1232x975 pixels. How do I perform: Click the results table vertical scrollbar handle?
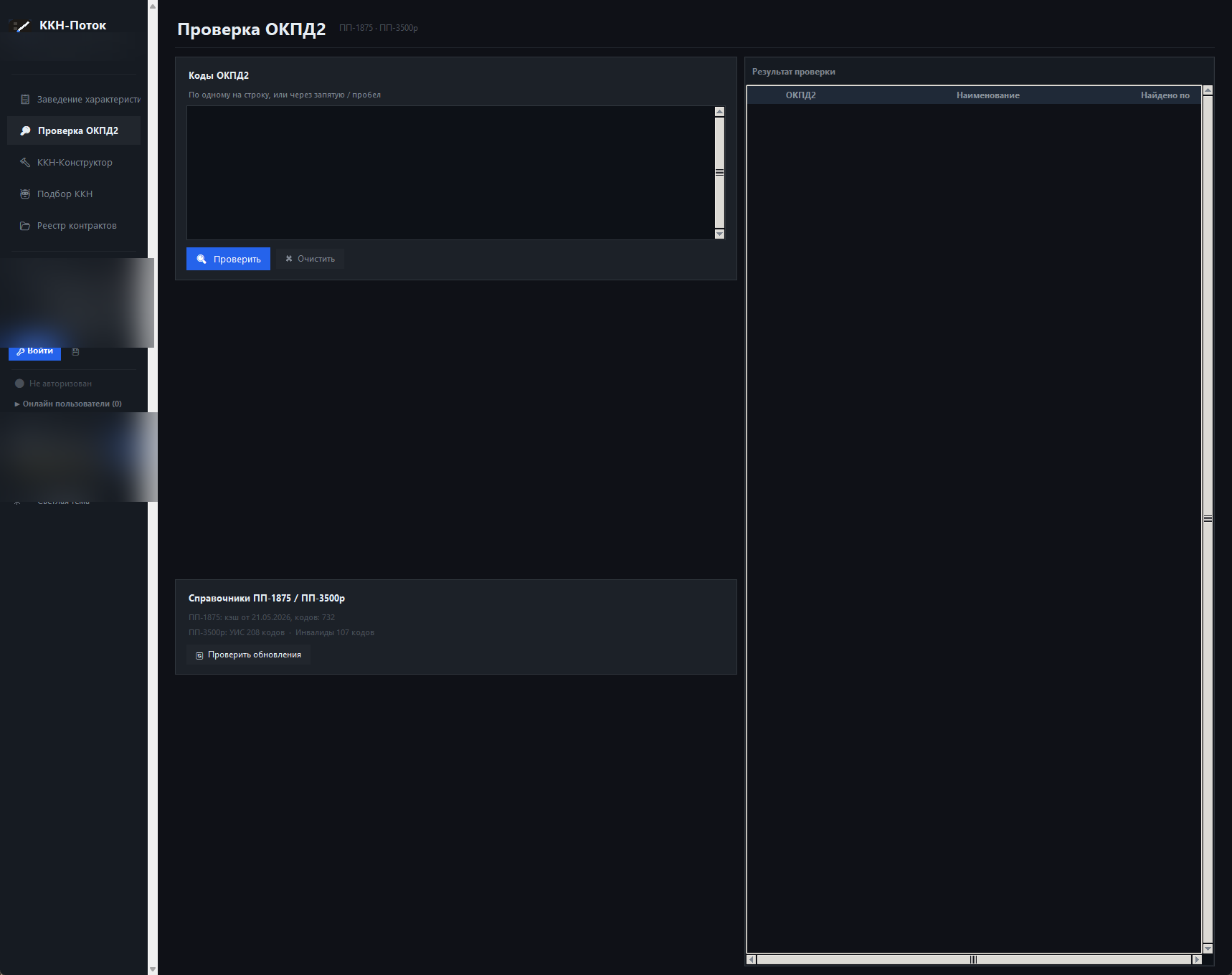[x=1208, y=518]
